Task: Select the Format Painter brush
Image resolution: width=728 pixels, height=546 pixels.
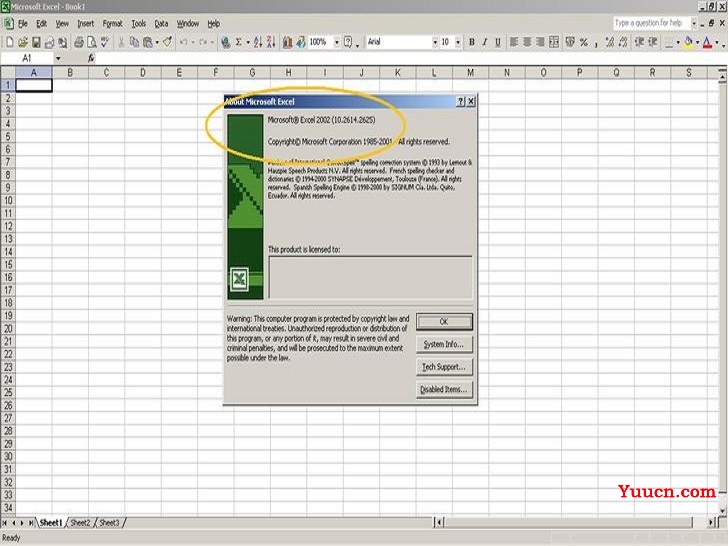Action: pos(167,42)
